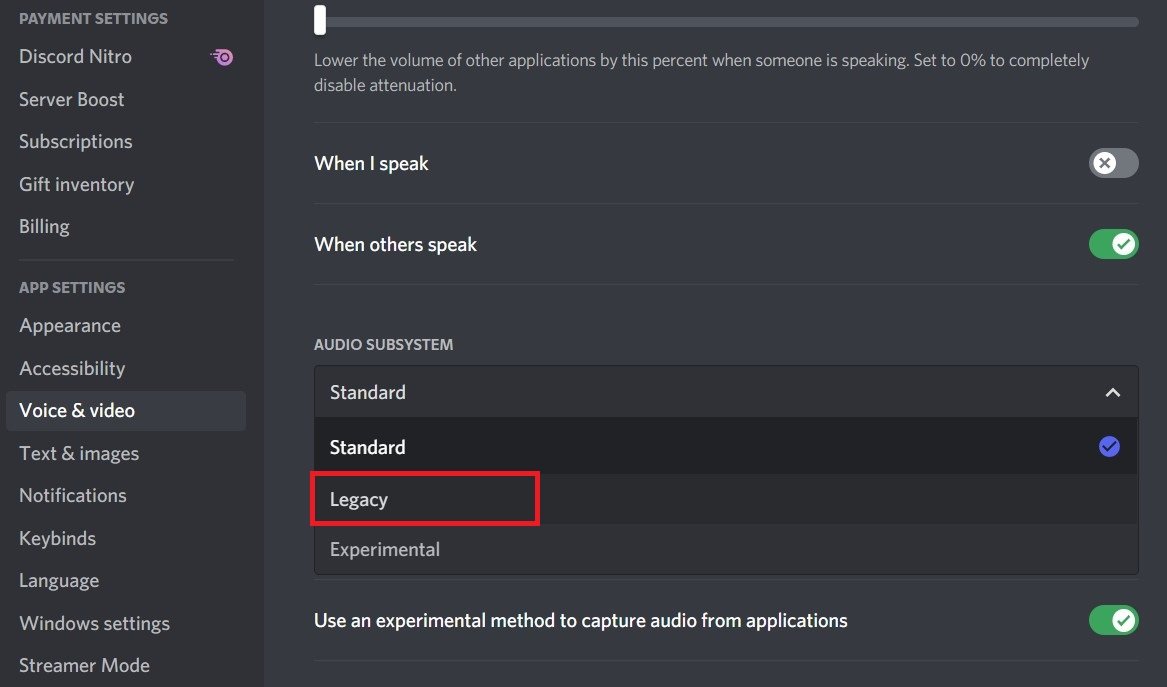This screenshot has width=1167, height=687.
Task: Enable the When I speak toggle
Action: click(x=1113, y=163)
